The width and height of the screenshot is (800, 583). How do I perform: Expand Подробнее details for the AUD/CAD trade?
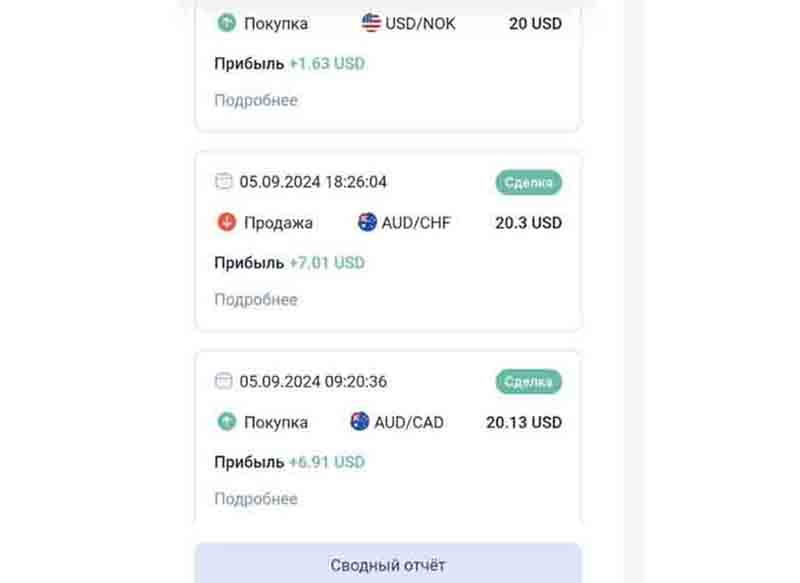[x=256, y=499]
